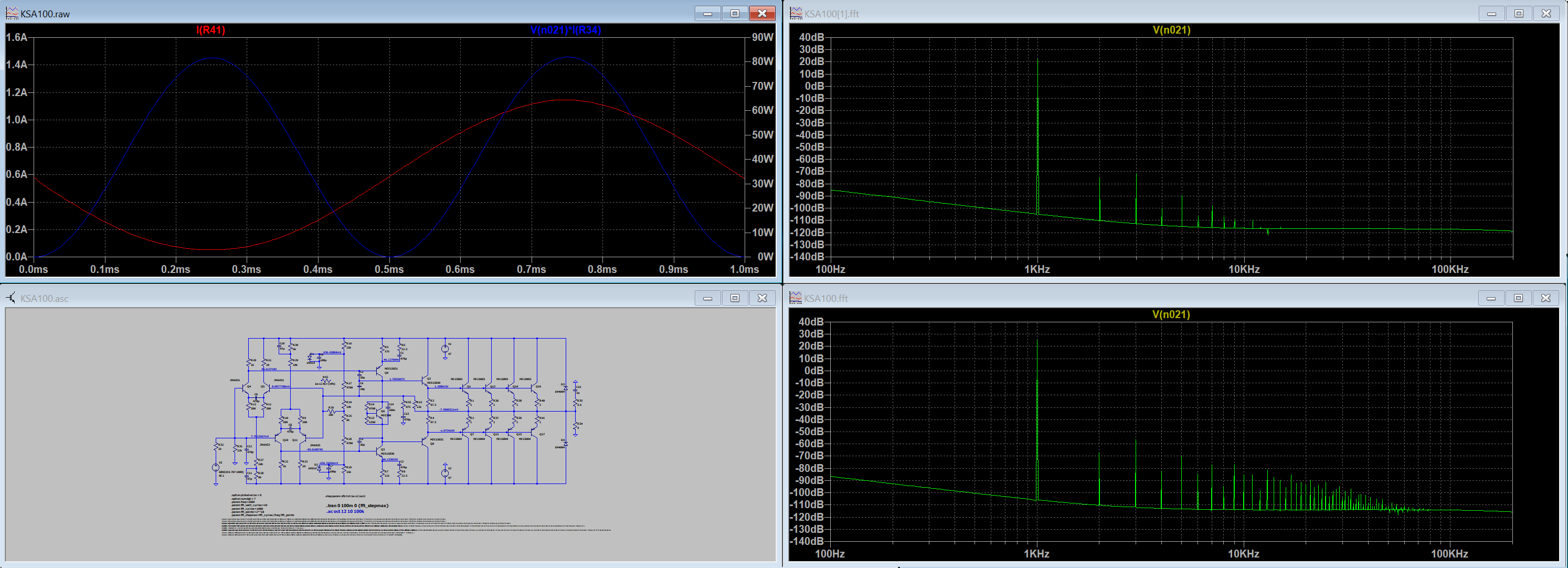The height and width of the screenshot is (568, 1568).
Task: Maximize the lower KSA100.fft window
Action: point(1519,298)
